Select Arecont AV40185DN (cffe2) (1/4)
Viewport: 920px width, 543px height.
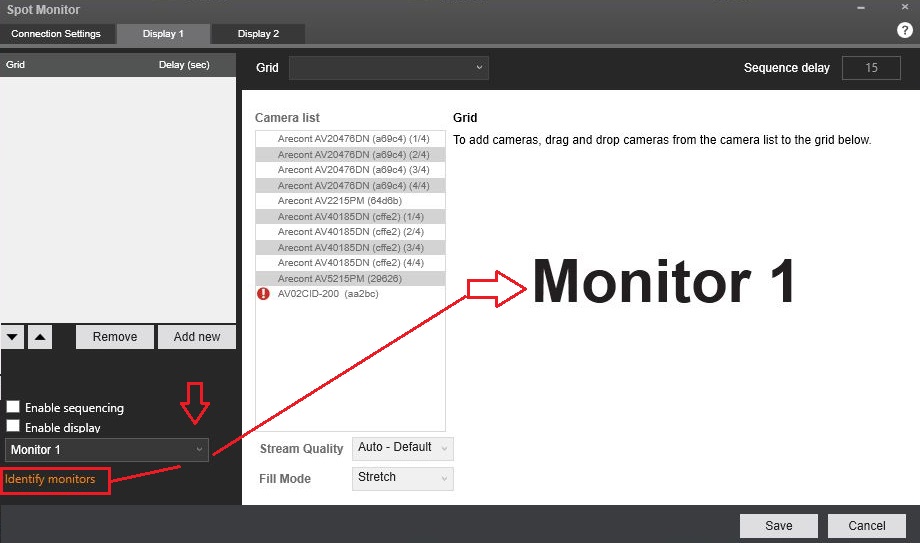350,217
